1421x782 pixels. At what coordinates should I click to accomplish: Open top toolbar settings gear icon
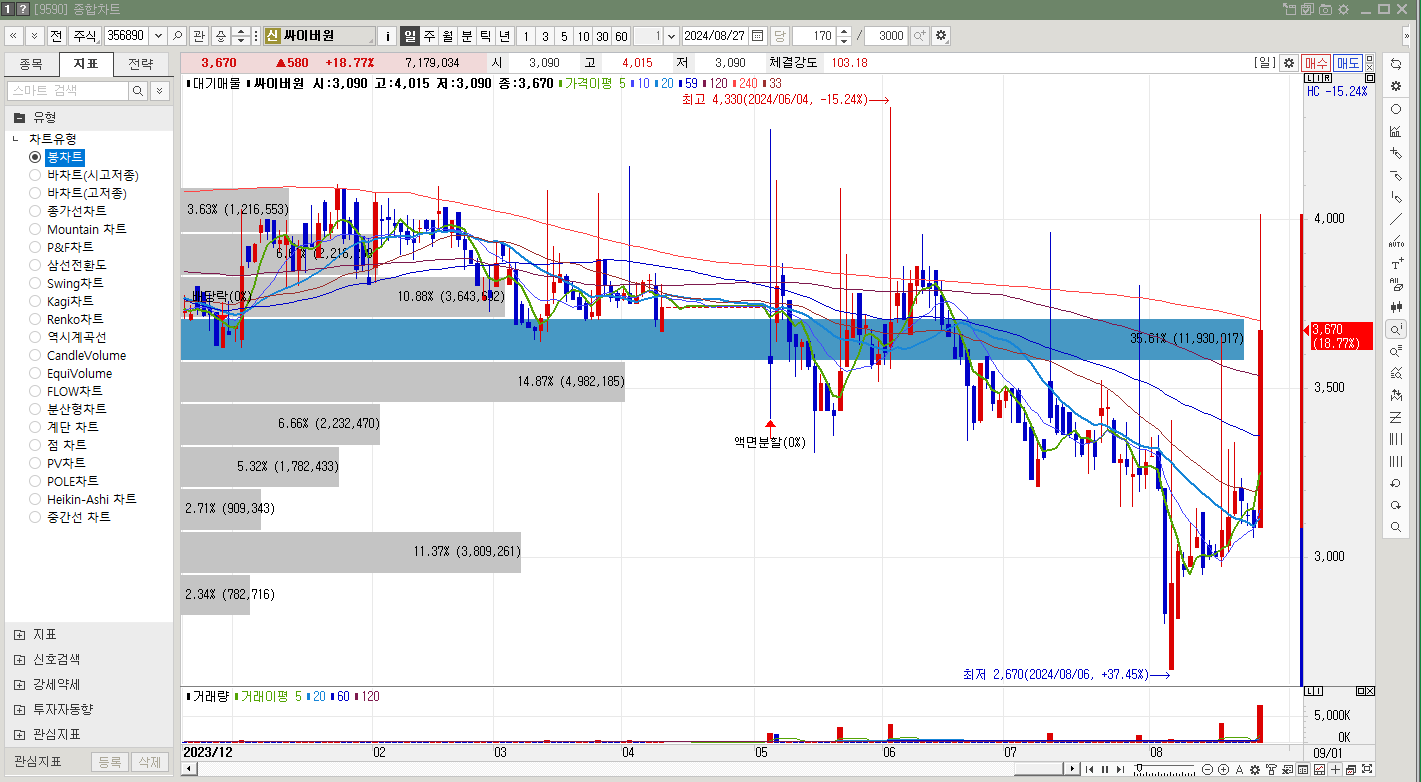coord(941,36)
